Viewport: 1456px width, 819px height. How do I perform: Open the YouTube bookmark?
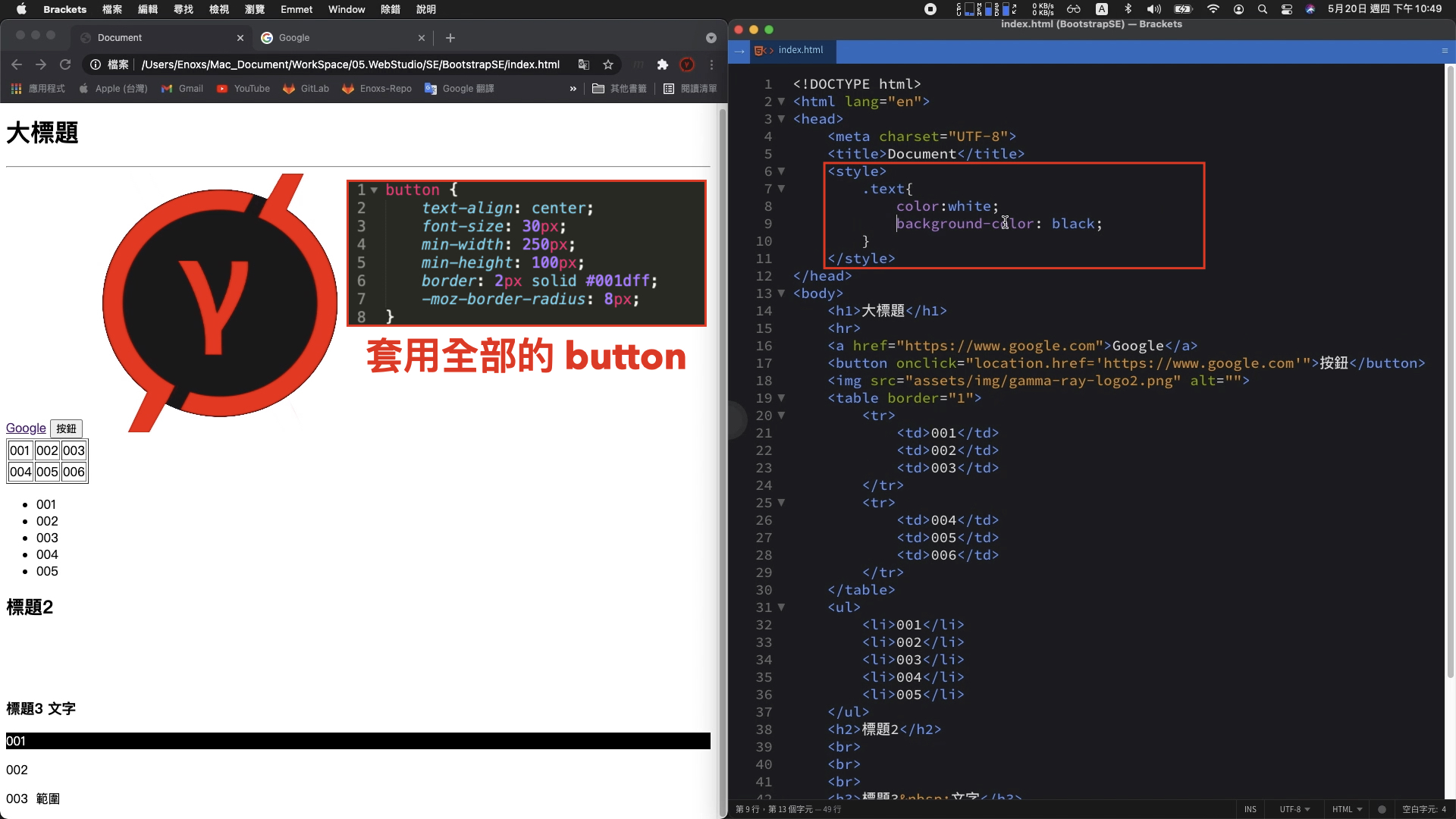243,89
